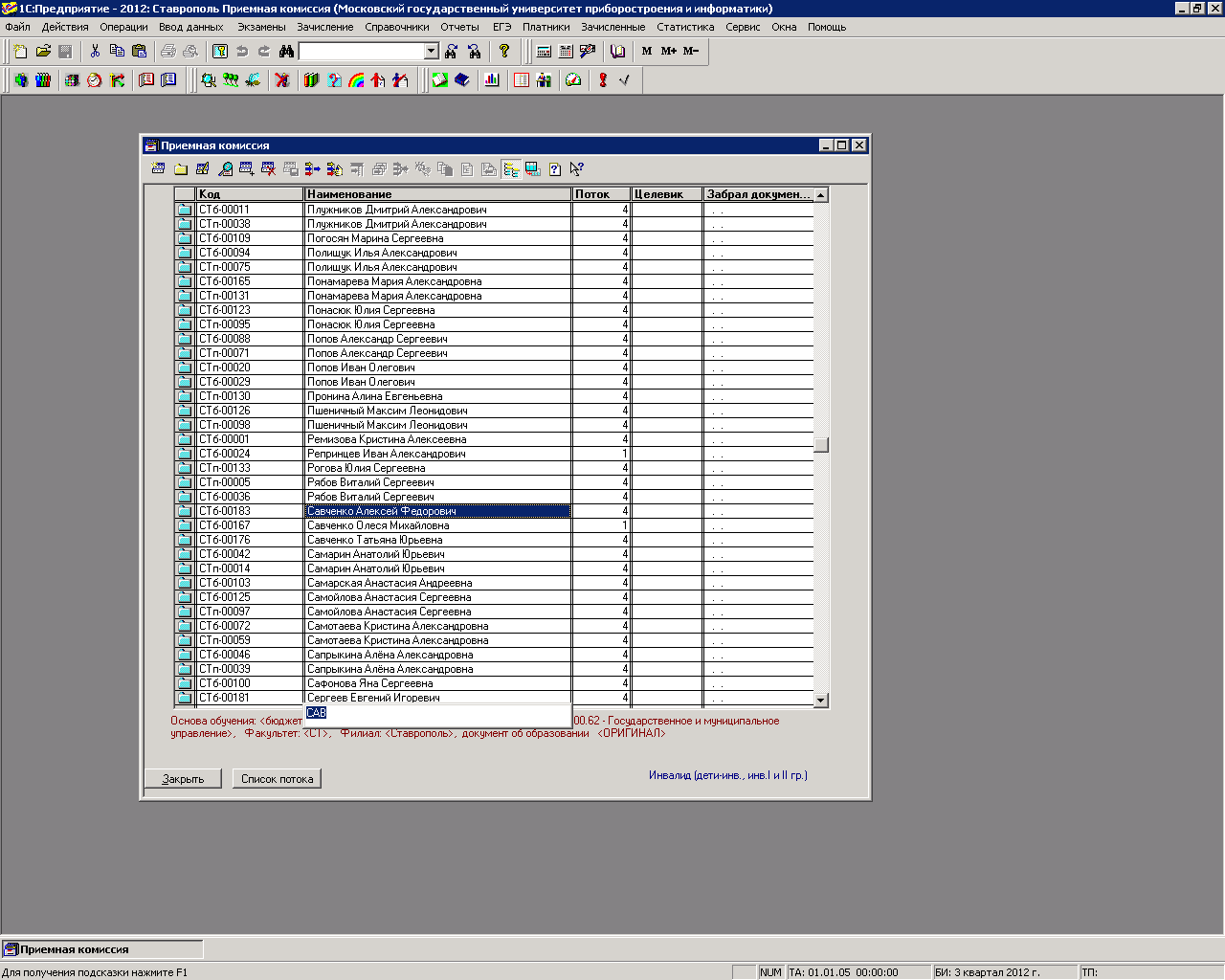Open the Зачисление menu
The width and height of the screenshot is (1225, 980).
324,27
